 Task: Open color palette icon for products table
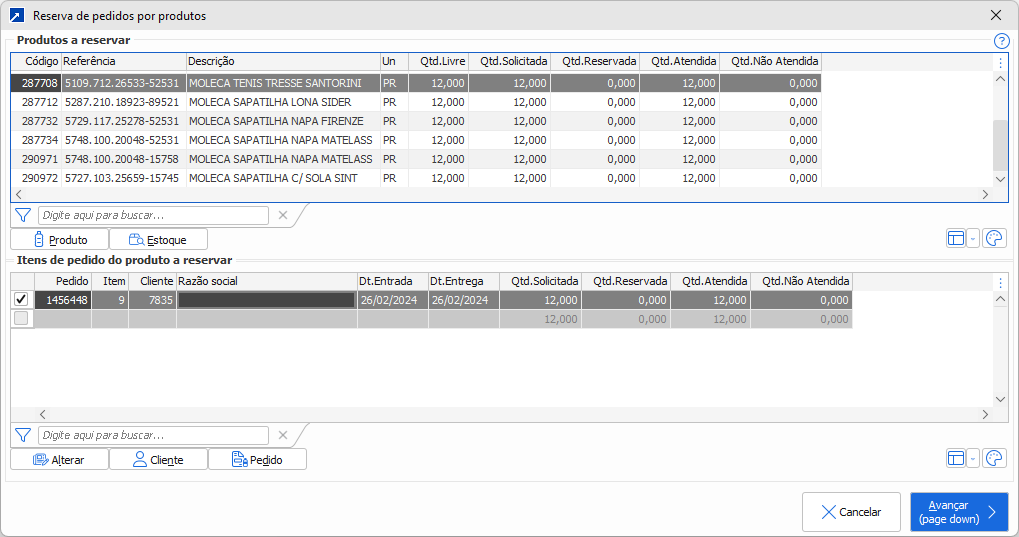(994, 239)
